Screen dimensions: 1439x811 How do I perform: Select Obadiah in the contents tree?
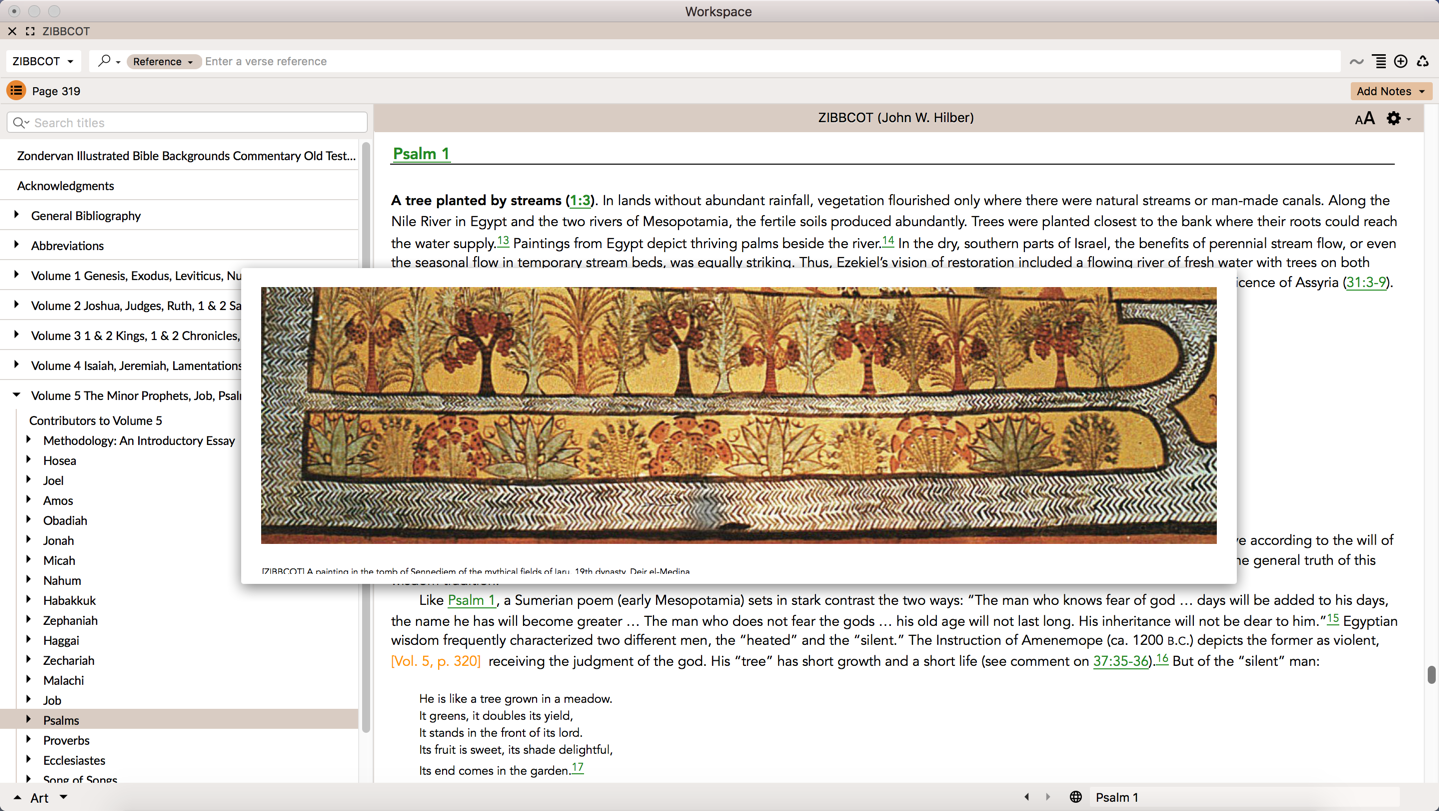click(x=65, y=521)
